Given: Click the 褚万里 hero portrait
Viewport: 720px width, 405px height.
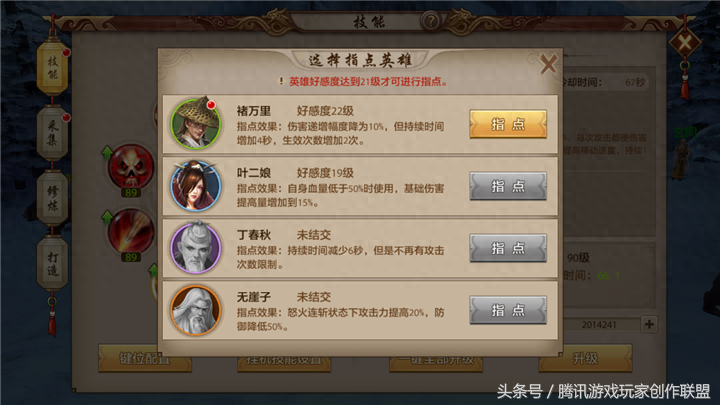Looking at the screenshot, I should point(196,124).
